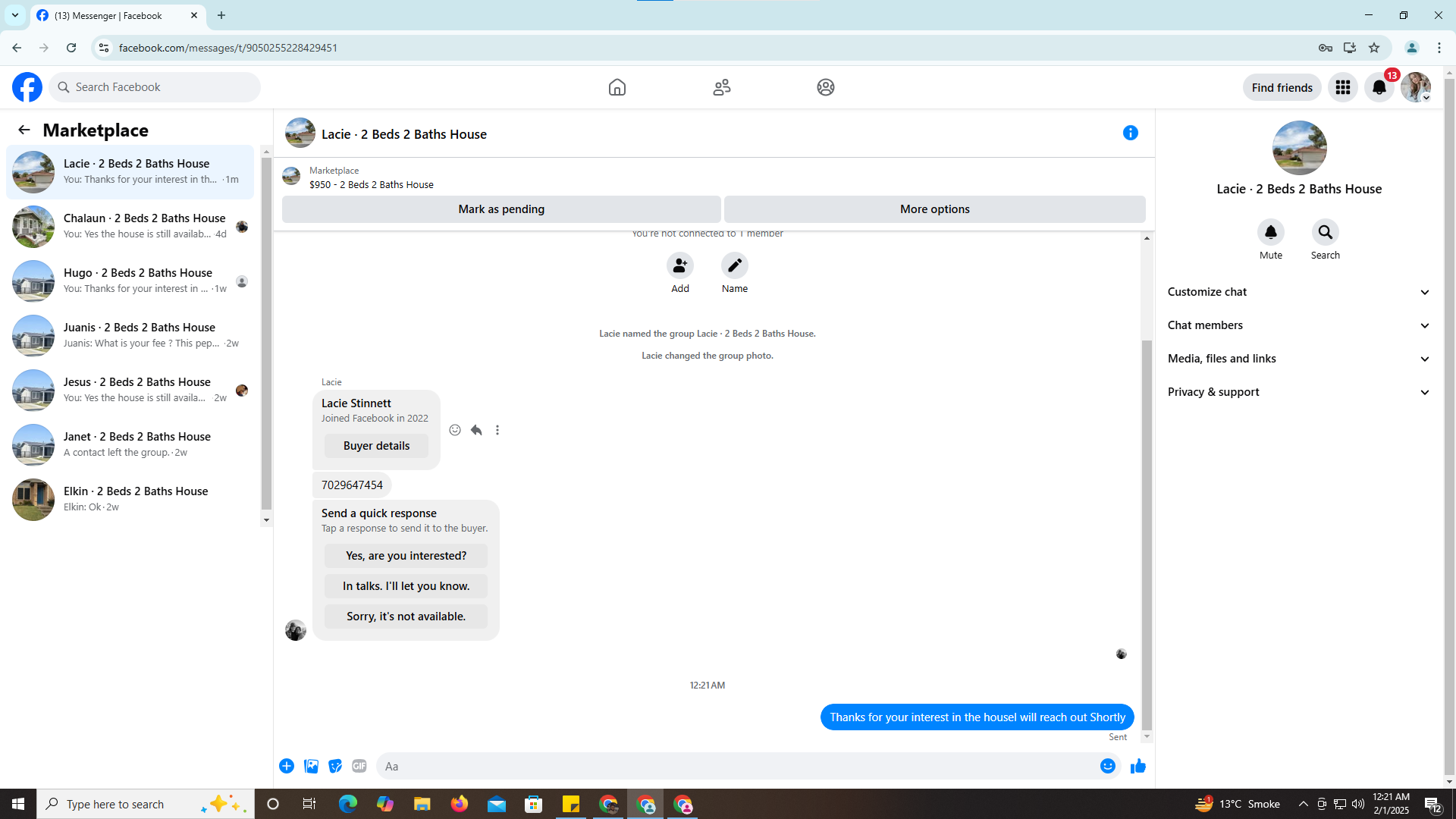This screenshot has width=1456, height=819.
Task: Open the Groups icon in top navigation
Action: coord(826,87)
